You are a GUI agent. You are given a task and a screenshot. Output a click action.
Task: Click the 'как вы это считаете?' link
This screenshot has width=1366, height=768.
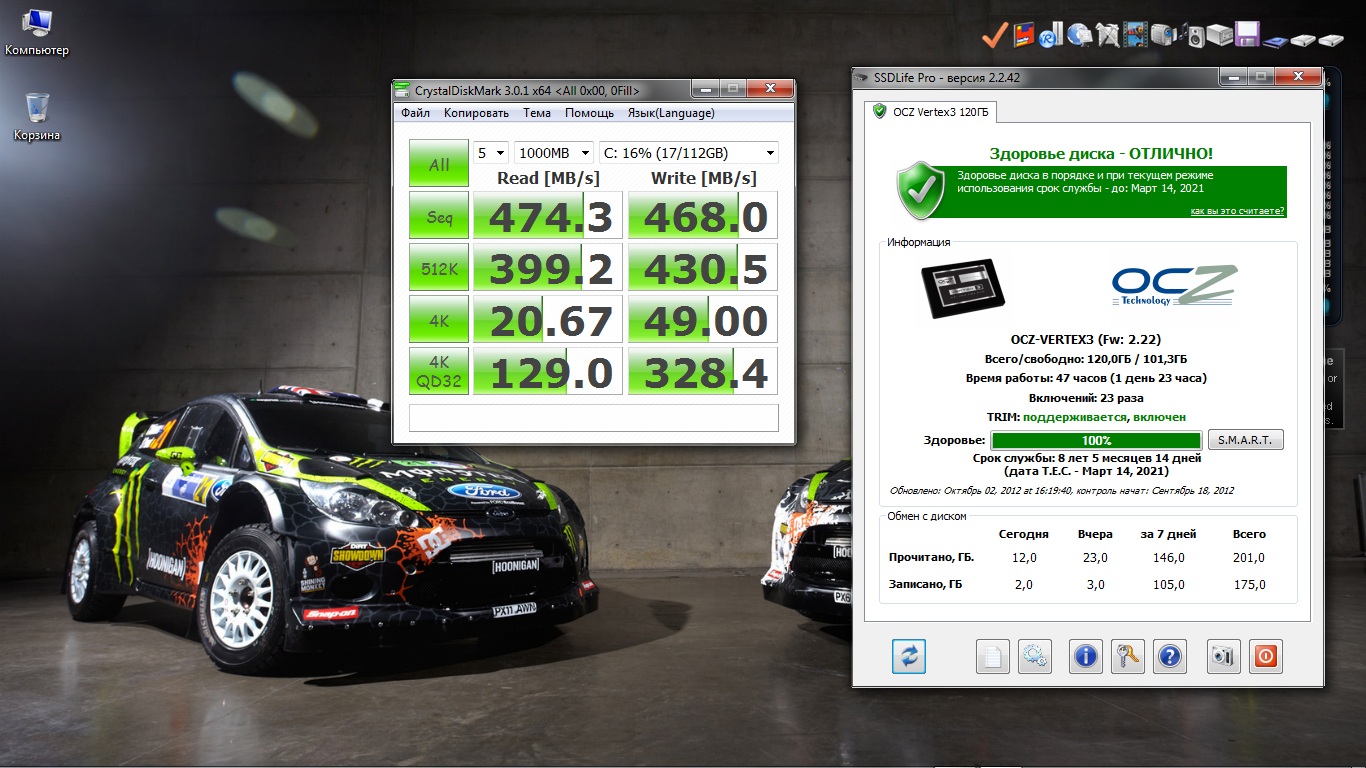(1238, 211)
